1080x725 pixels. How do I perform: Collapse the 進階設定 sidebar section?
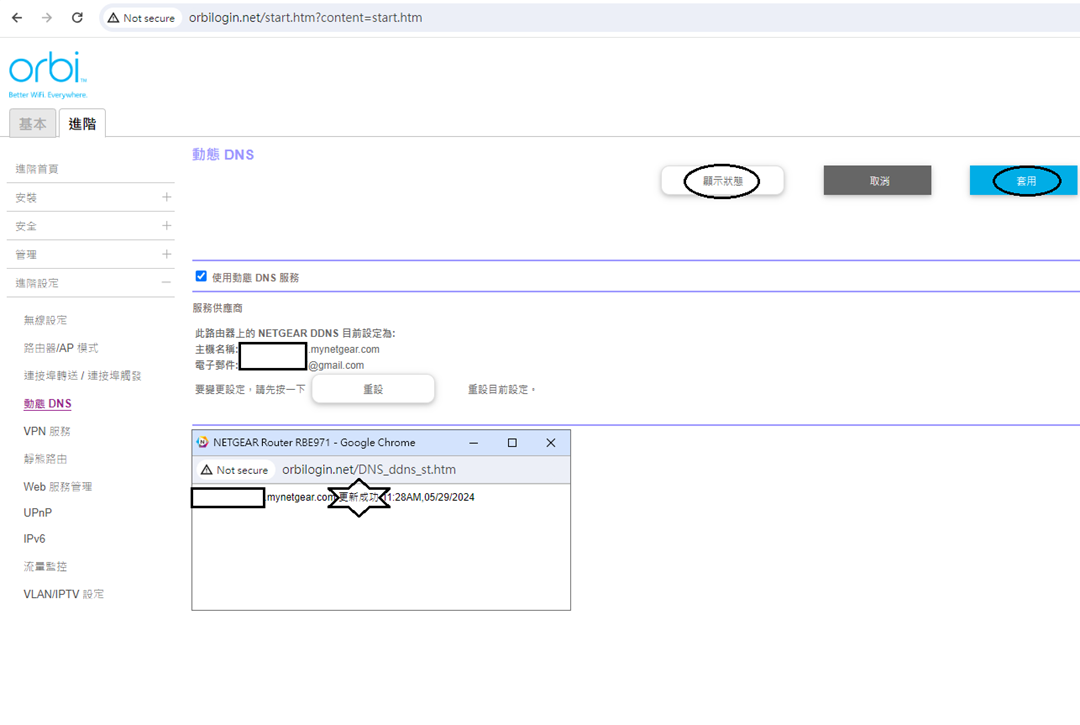click(x=166, y=283)
